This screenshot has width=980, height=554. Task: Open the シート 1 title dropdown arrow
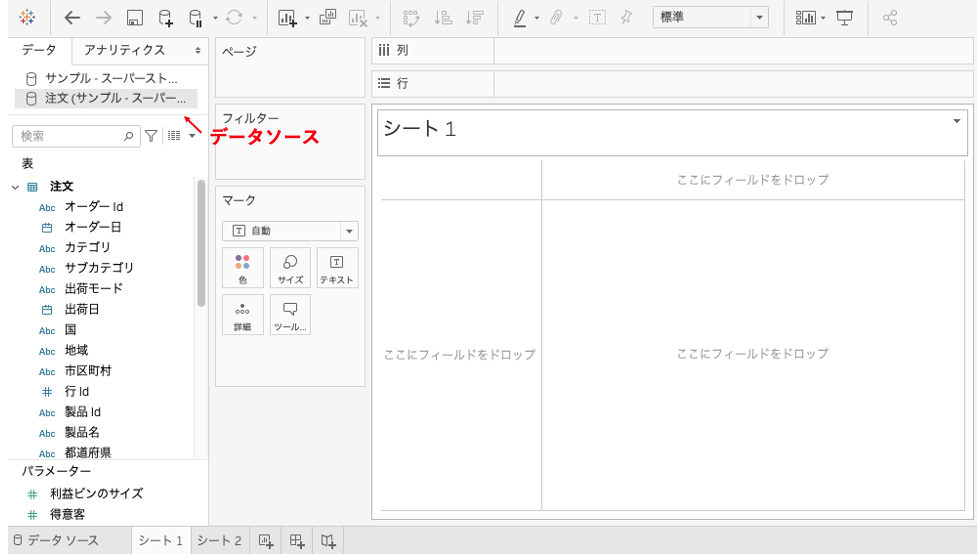pos(956,121)
